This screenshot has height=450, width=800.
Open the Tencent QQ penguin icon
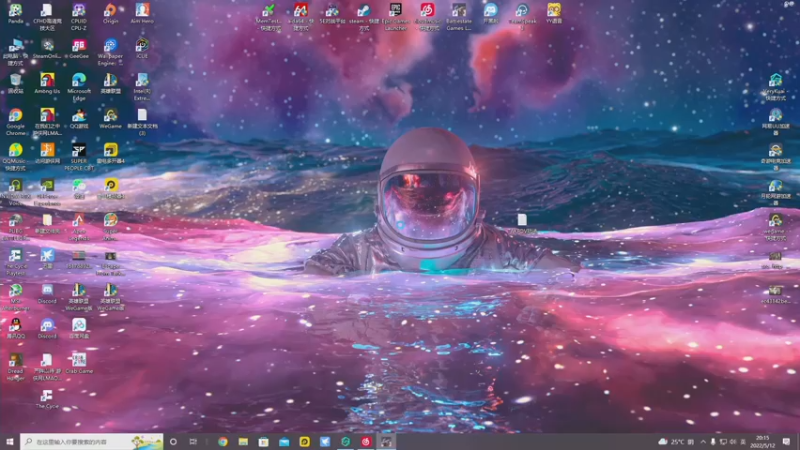(x=15, y=329)
